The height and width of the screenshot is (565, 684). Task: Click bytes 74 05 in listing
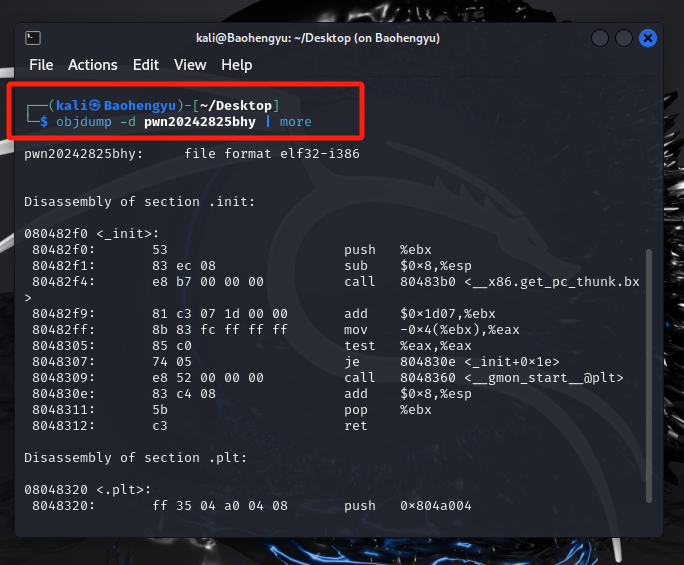[x=172, y=362]
